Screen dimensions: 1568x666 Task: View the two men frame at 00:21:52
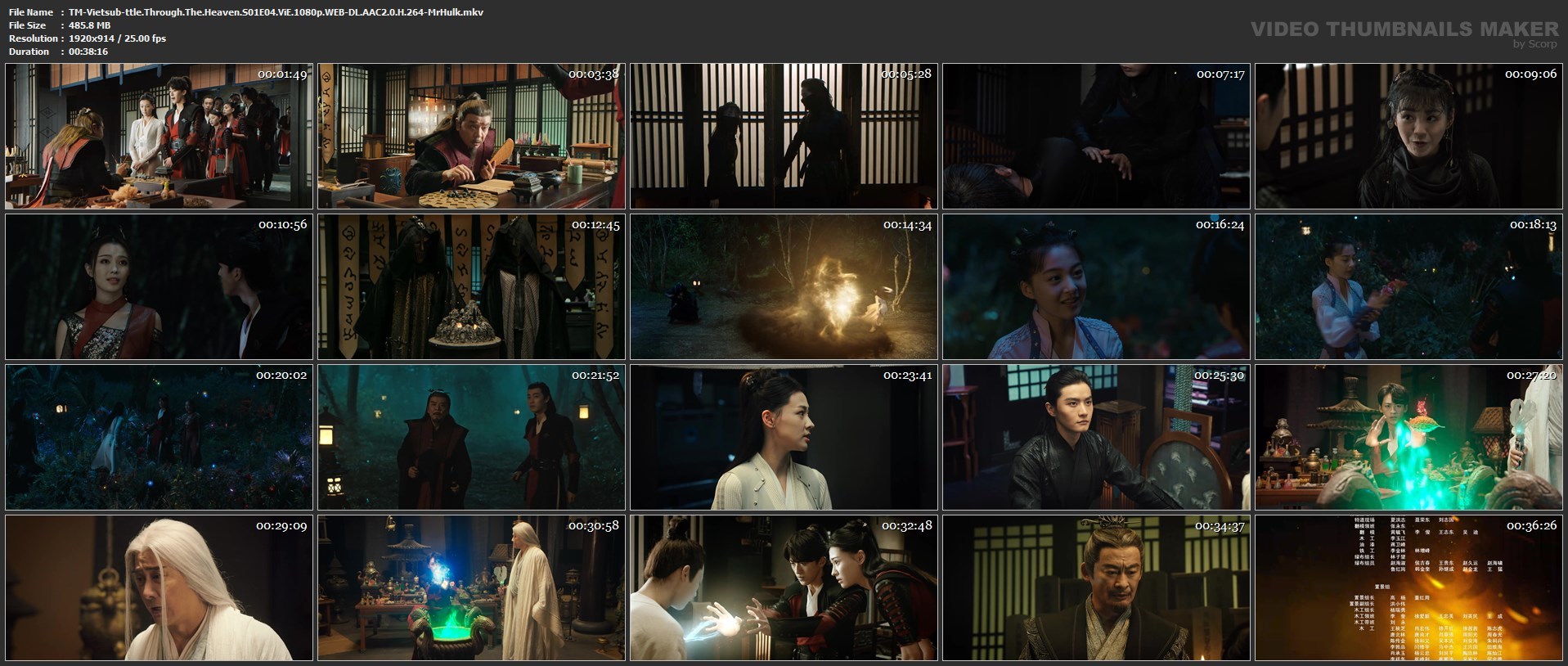[471, 437]
